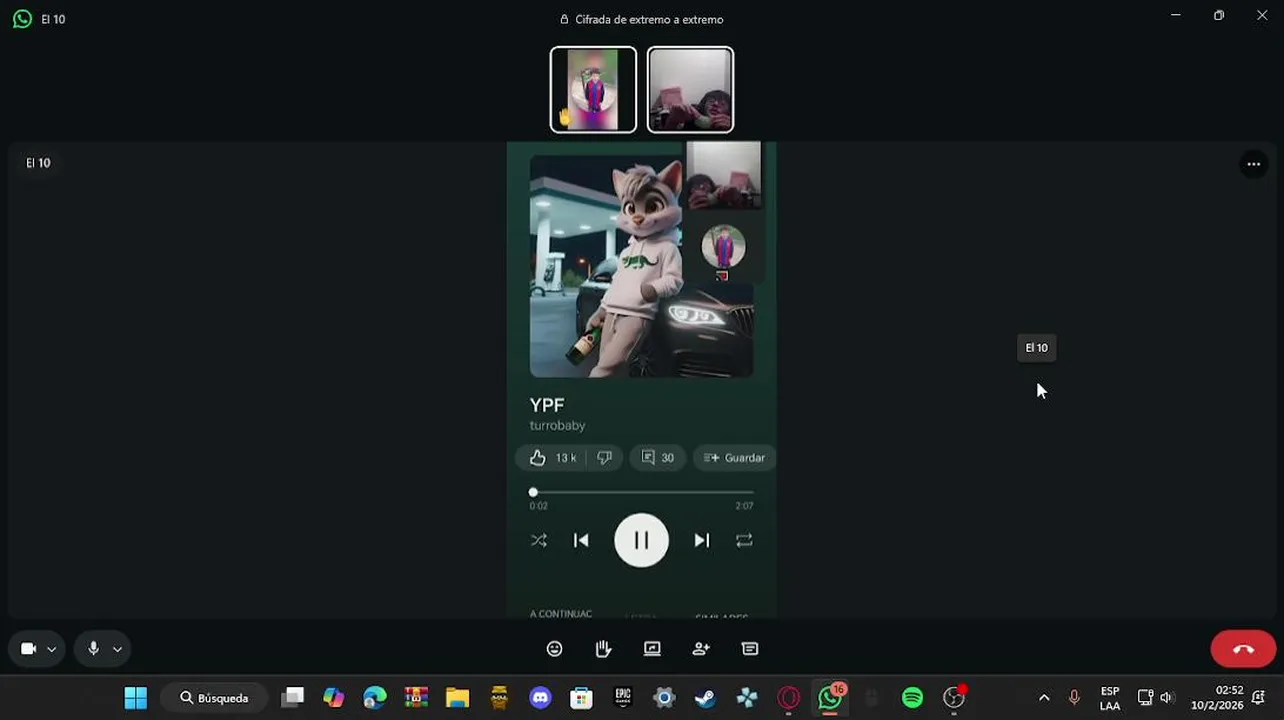Viewport: 1284px width, 720px height.
Task: Mute the microphone in call
Action: tap(93, 649)
